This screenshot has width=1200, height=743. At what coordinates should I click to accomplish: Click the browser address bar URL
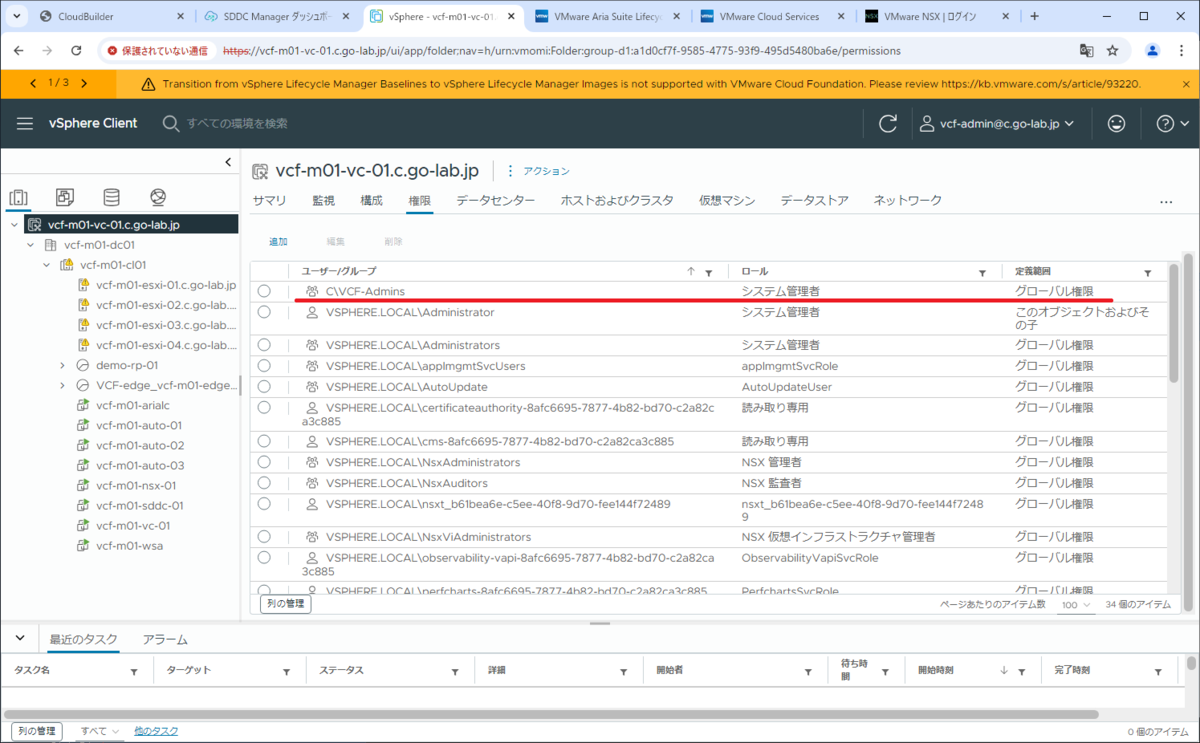562,50
